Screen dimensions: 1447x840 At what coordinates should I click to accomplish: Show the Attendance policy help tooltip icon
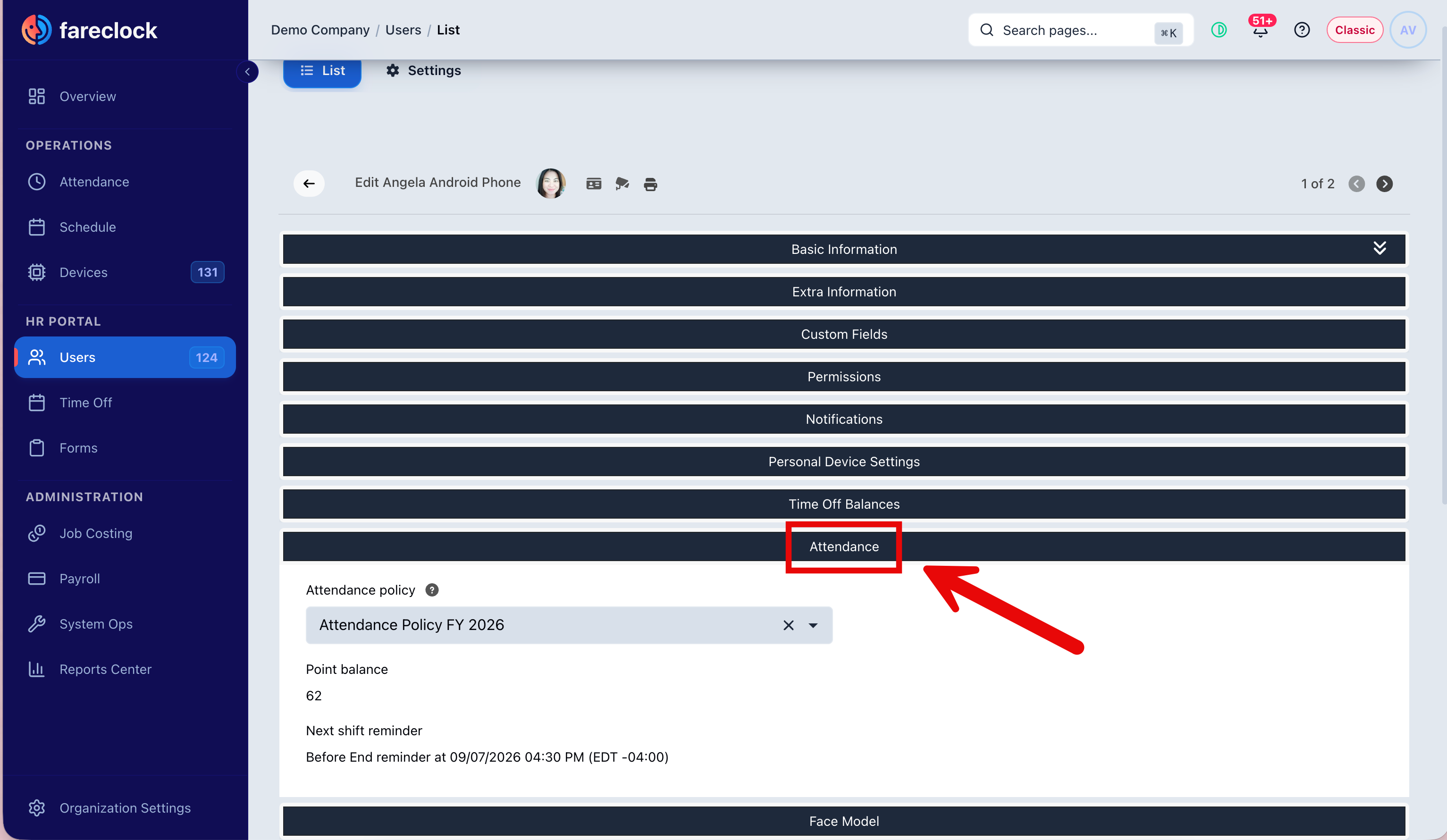click(432, 590)
